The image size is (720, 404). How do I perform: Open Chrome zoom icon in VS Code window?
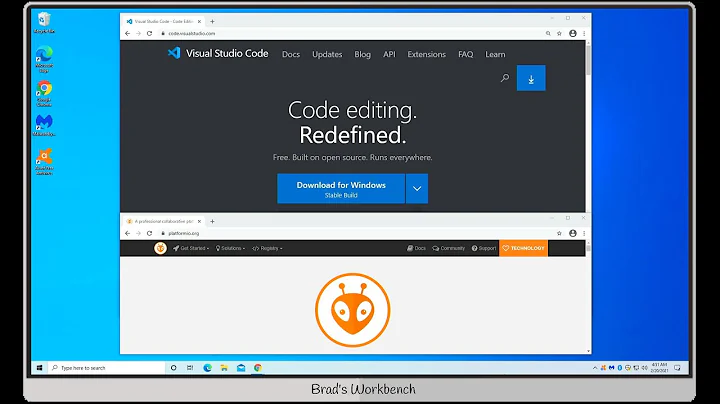pyautogui.click(x=548, y=34)
